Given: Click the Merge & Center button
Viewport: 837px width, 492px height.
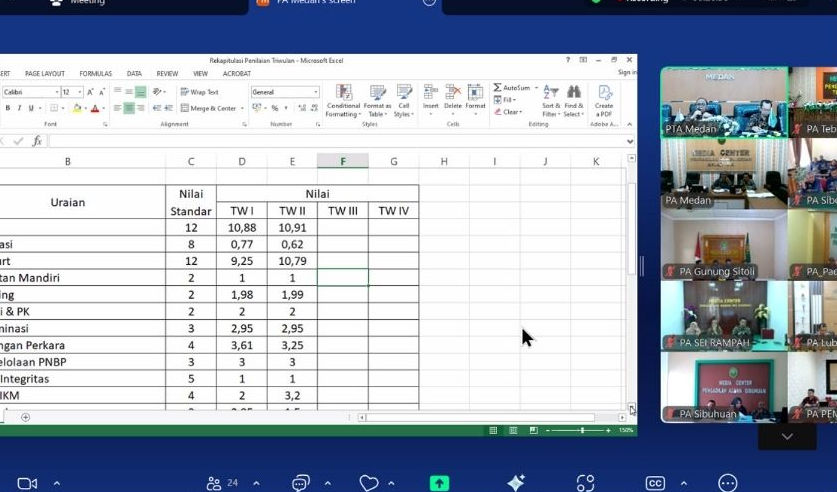Looking at the screenshot, I should tap(208, 108).
